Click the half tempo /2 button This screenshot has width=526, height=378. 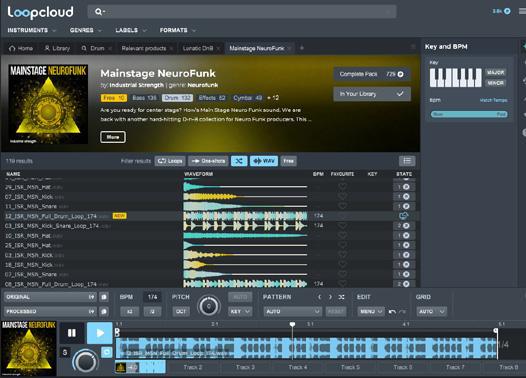coord(152,312)
